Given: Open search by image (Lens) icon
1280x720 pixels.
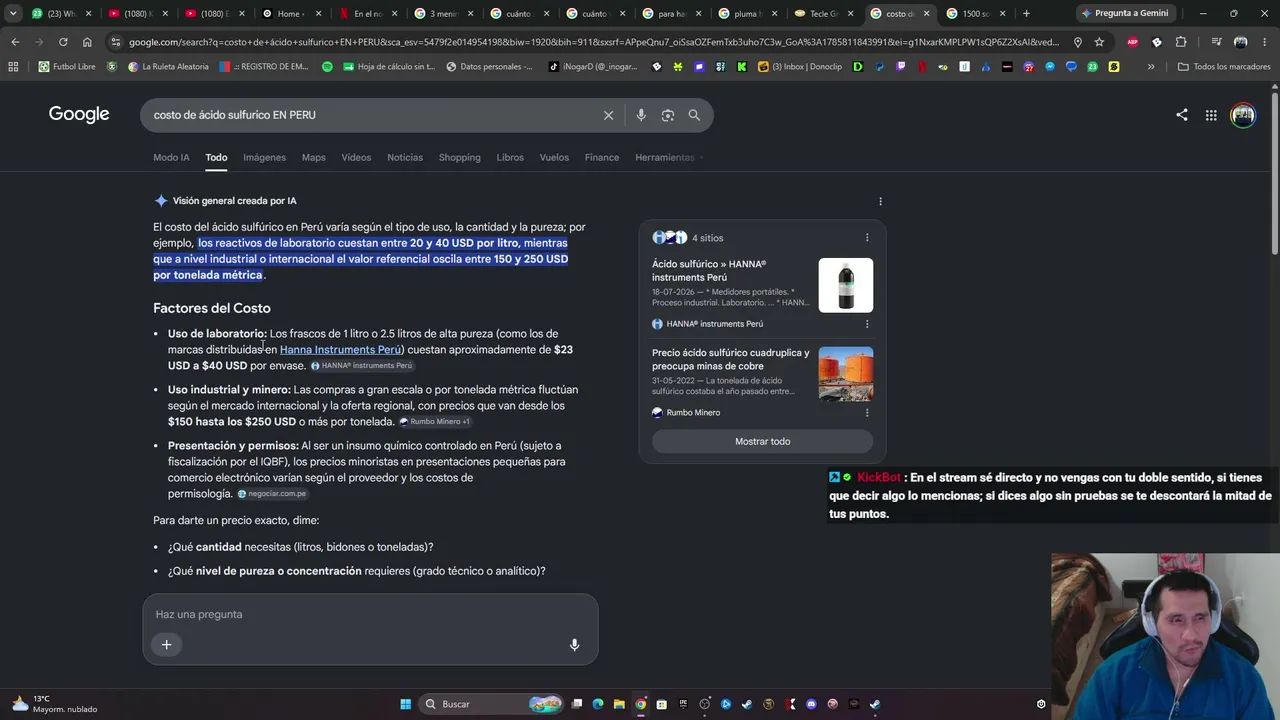Looking at the screenshot, I should [668, 115].
